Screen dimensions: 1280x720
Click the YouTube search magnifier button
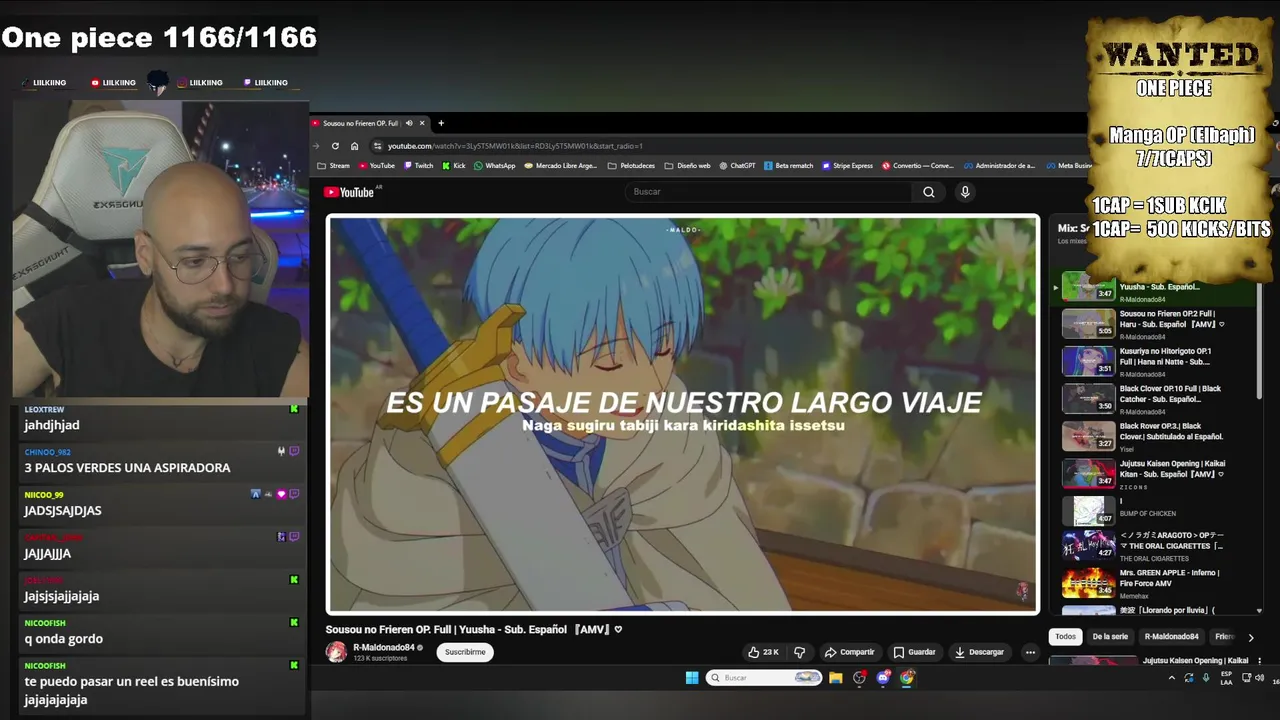(929, 192)
